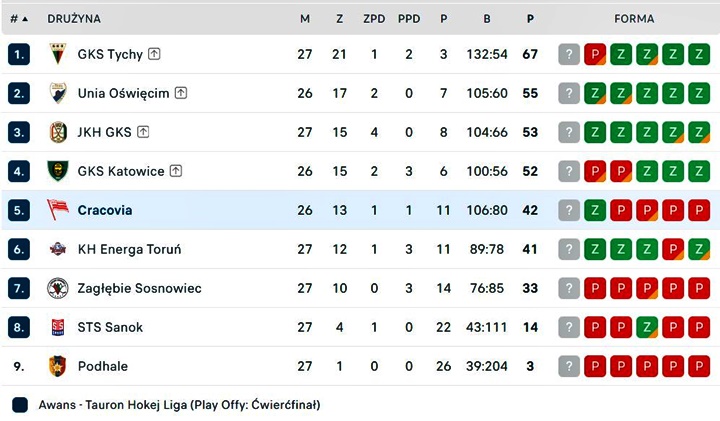Select the DRUŻYNA column header
720x421 pixels.
click(74, 19)
